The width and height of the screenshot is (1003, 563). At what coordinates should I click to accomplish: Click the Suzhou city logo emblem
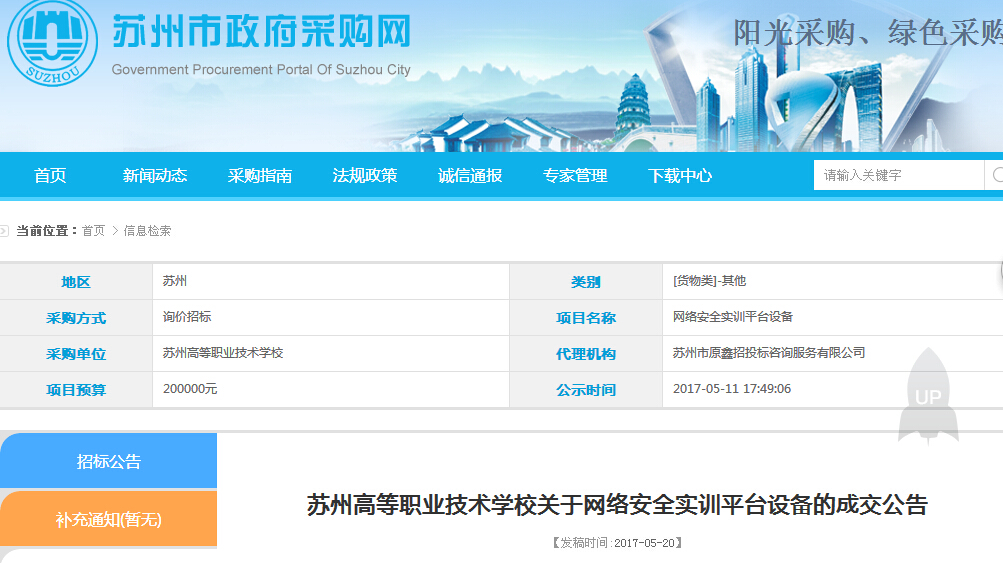52,42
